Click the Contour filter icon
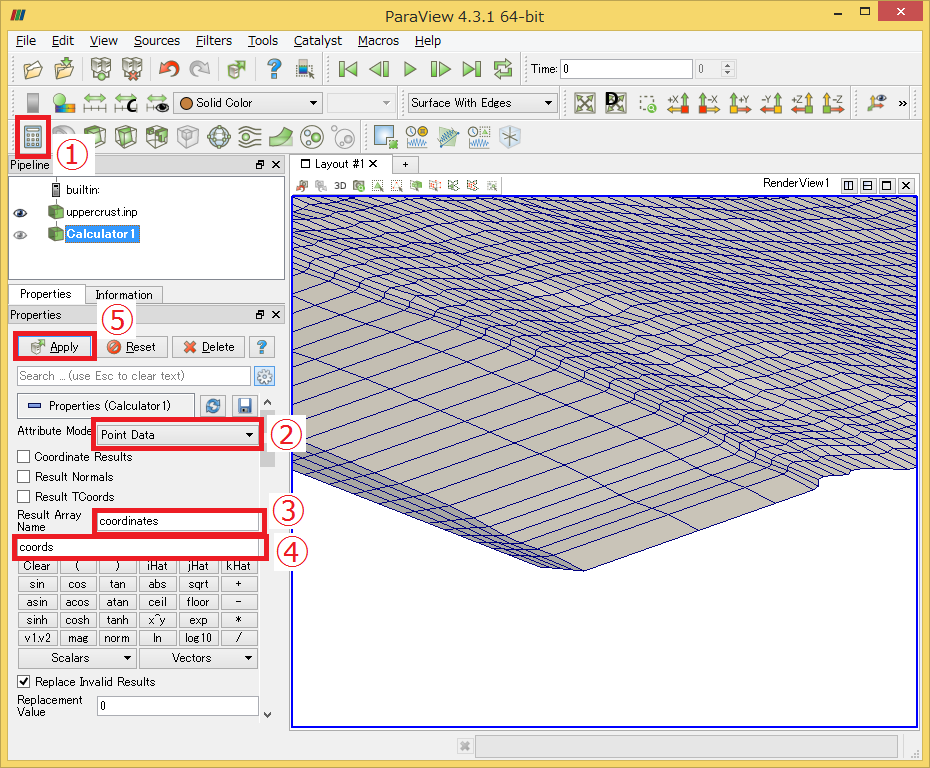The width and height of the screenshot is (930, 768). point(64,137)
